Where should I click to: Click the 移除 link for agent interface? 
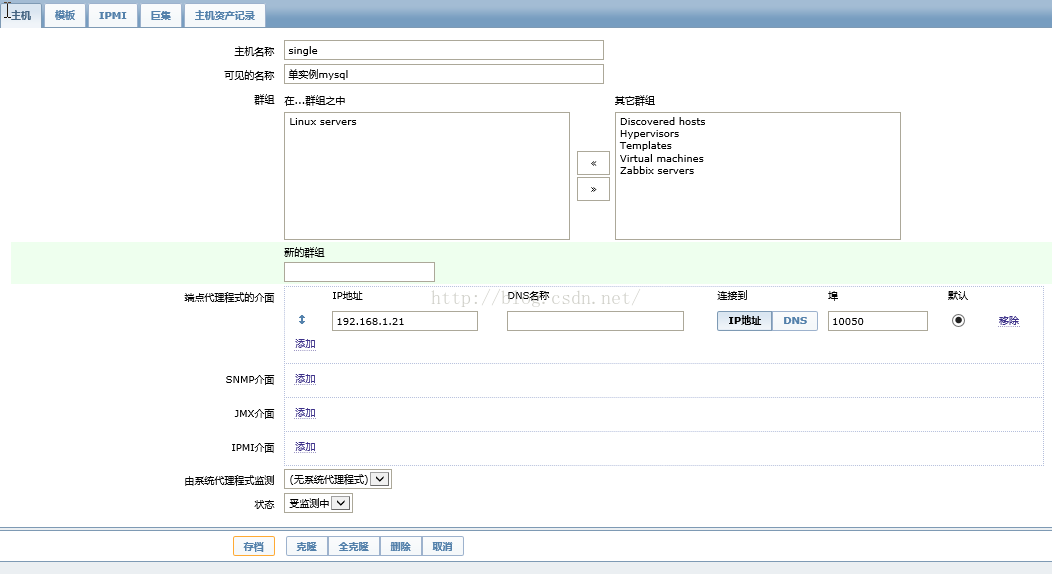(x=1008, y=321)
